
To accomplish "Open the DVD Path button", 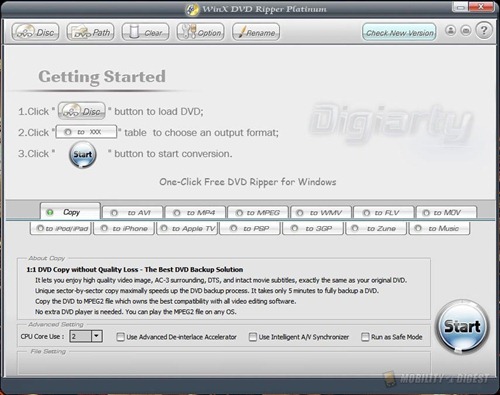I will coord(90,32).
